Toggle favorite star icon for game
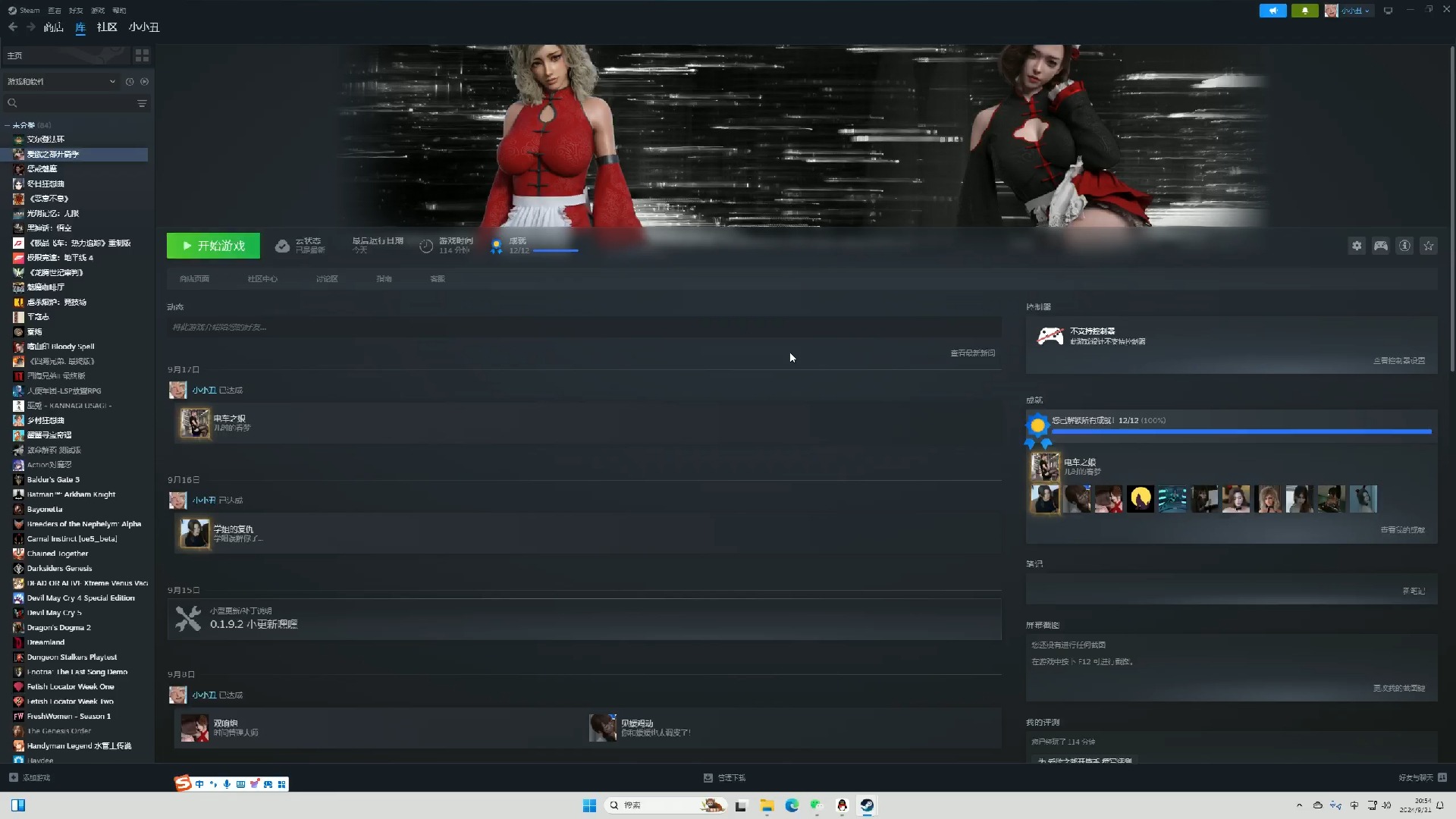 click(x=1429, y=246)
